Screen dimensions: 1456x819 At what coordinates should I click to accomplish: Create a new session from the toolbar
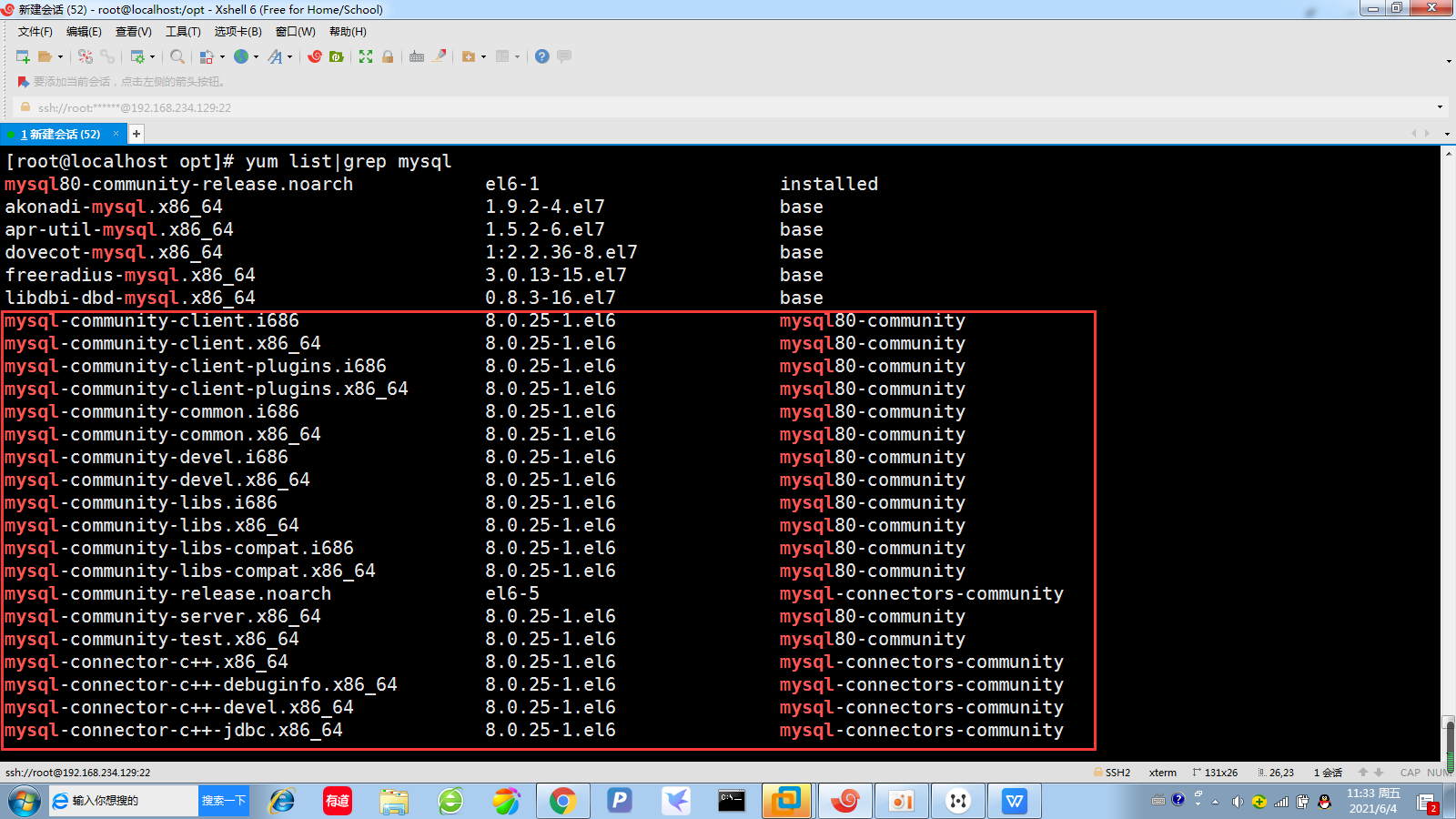coord(22,56)
